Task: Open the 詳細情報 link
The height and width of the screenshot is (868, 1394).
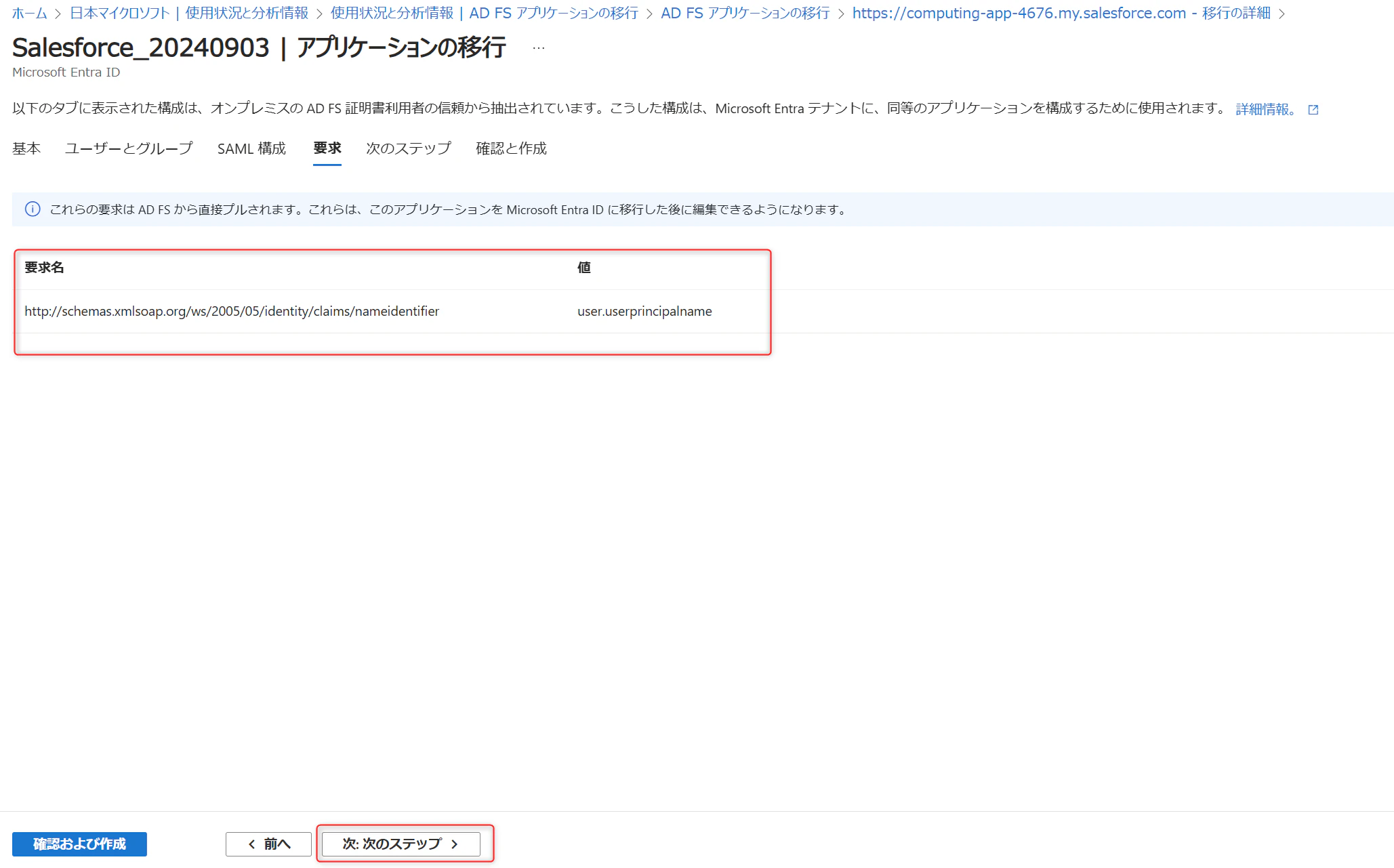Action: pyautogui.click(x=1263, y=108)
